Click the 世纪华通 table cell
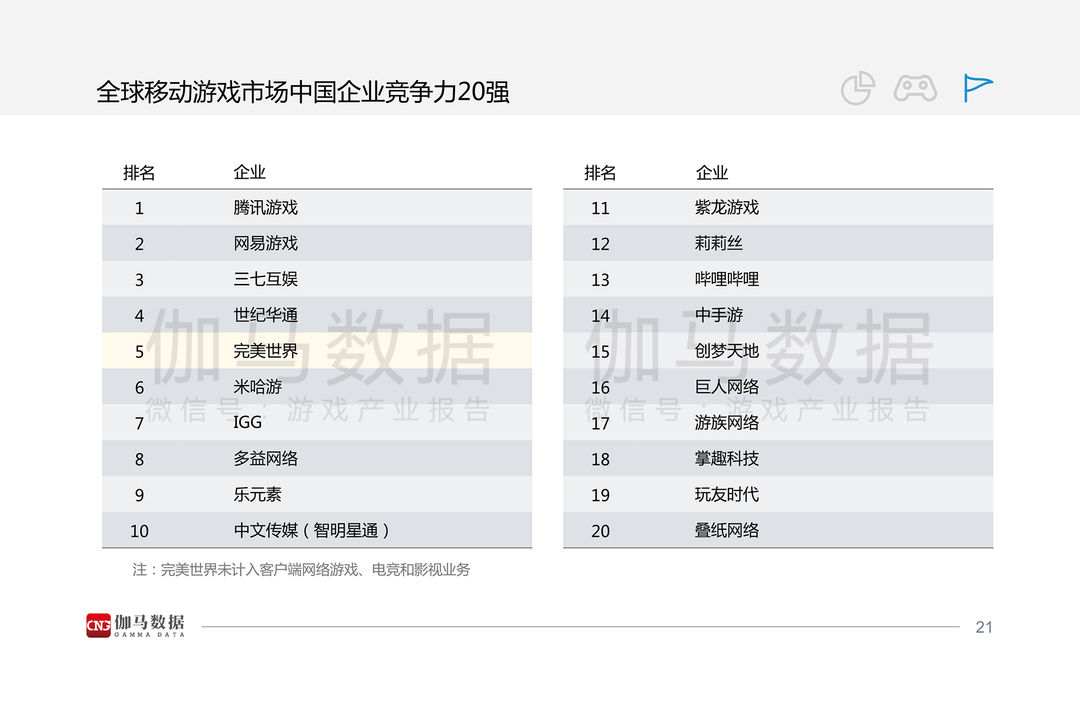1080x701 pixels. pos(265,315)
